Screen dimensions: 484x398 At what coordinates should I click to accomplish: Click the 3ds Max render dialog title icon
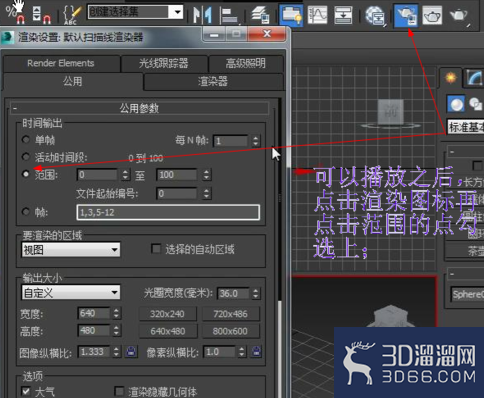pyautogui.click(x=8, y=37)
